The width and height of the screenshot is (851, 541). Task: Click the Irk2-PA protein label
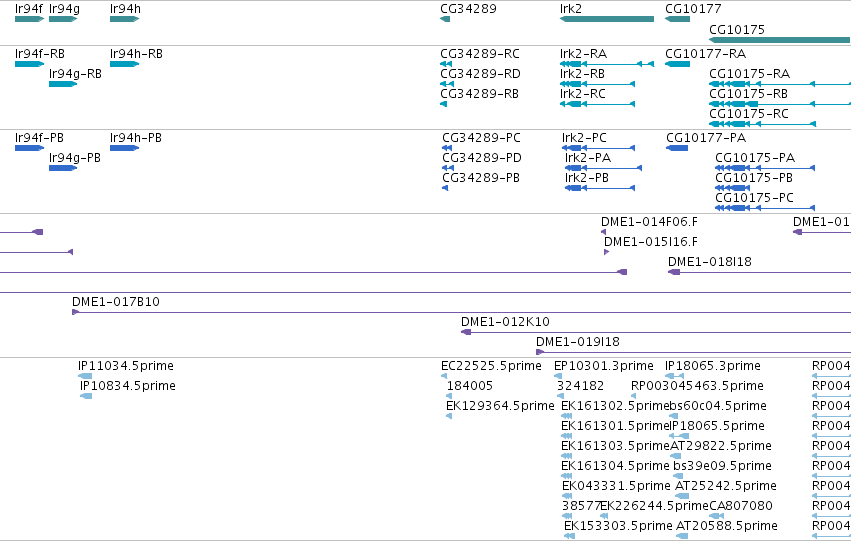(588, 158)
